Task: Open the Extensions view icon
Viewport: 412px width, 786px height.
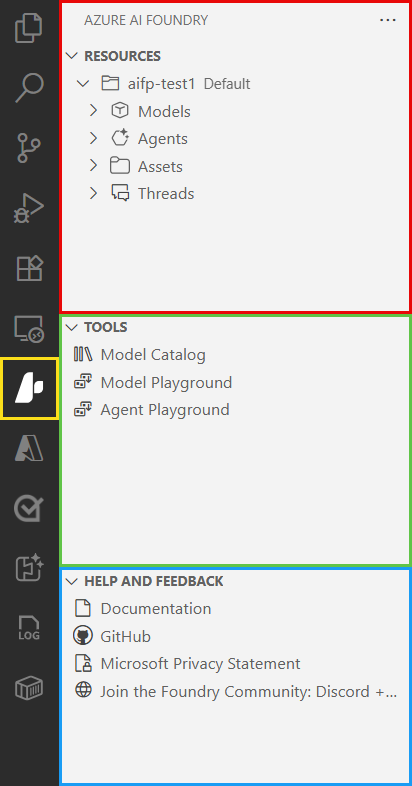Action: (29, 268)
